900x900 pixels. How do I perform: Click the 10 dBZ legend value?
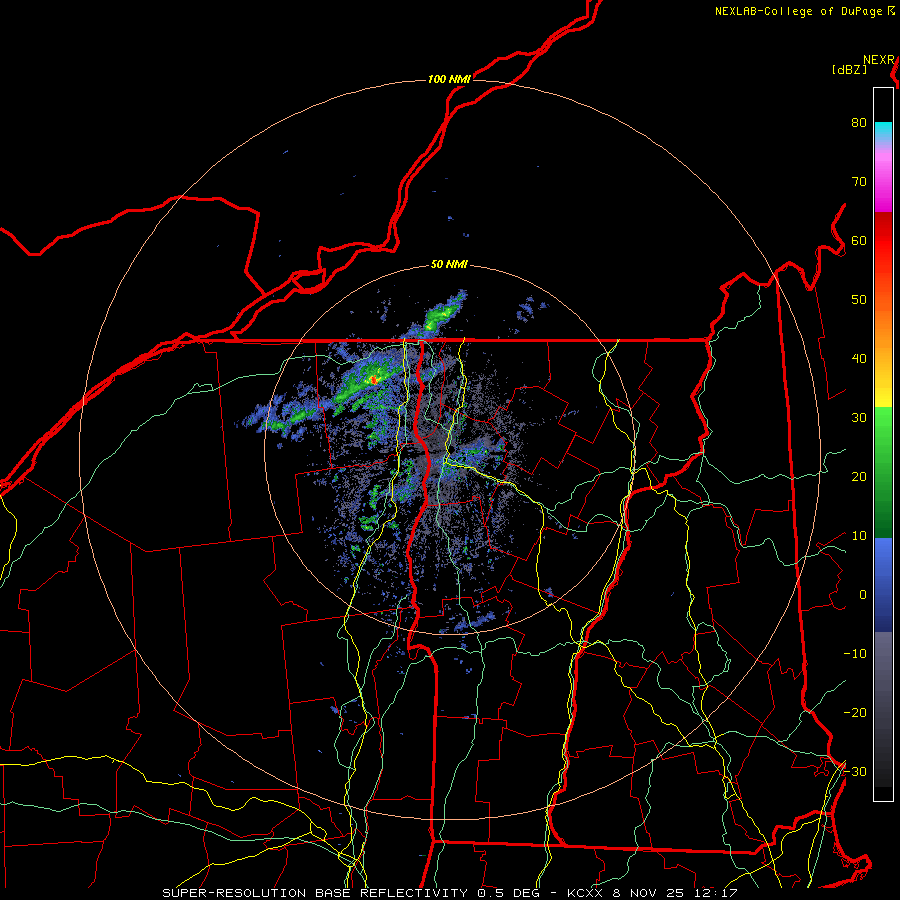tap(859, 536)
